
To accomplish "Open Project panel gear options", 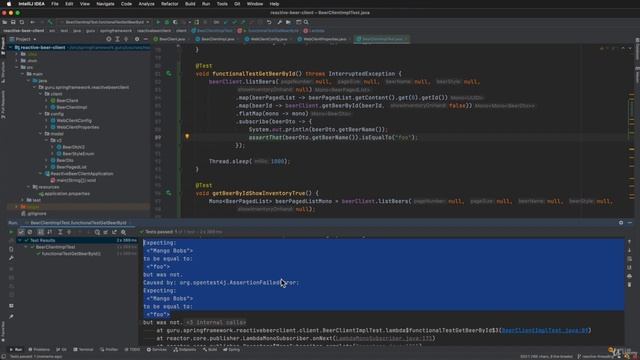I will coord(137,39).
